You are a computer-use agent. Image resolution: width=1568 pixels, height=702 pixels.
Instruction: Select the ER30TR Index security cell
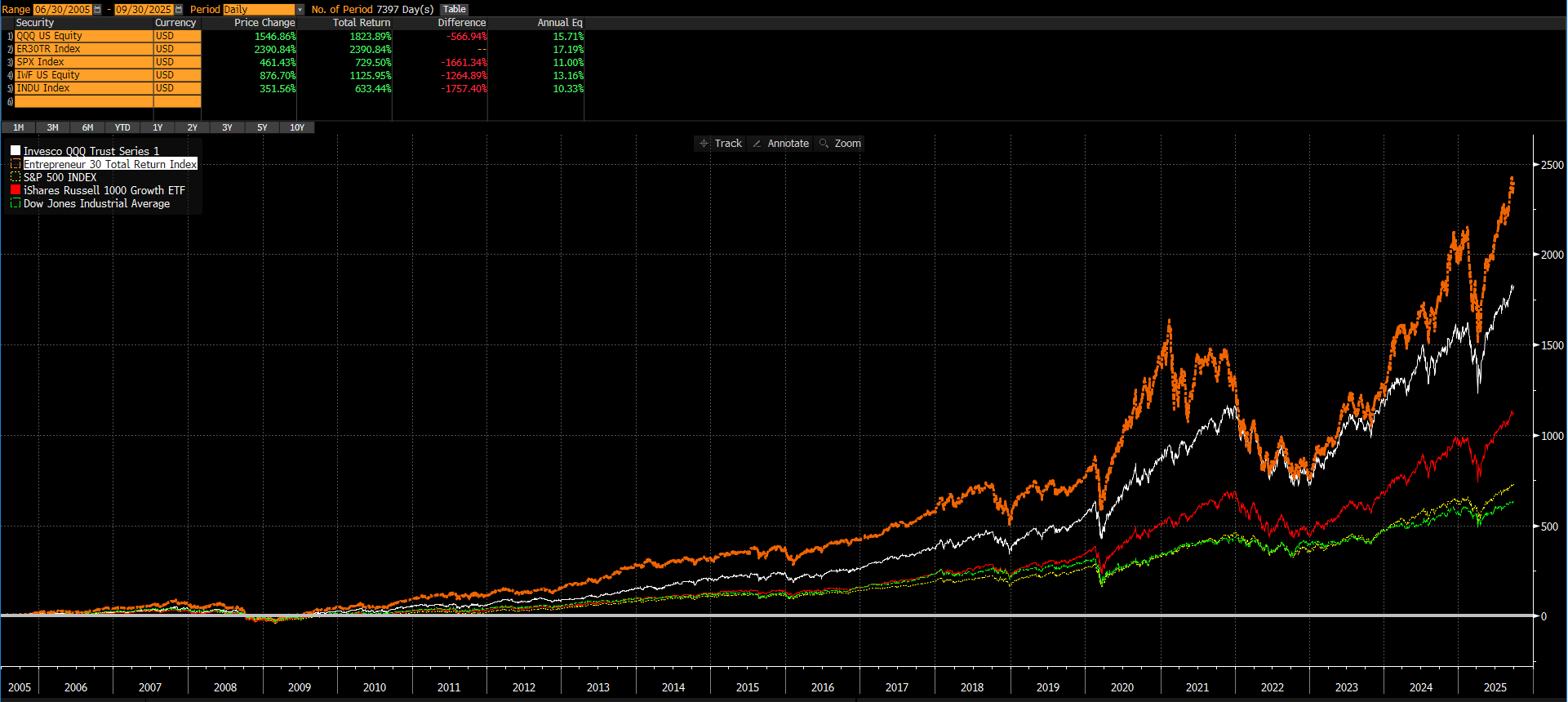[83, 49]
